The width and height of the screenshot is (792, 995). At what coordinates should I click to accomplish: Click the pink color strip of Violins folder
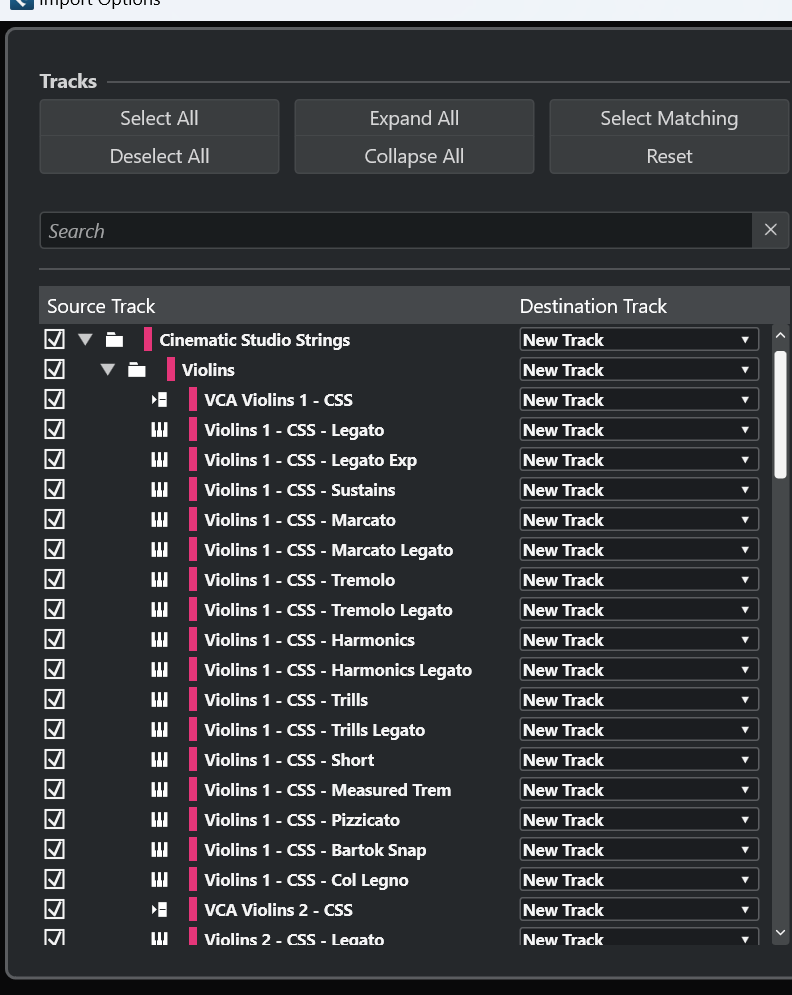pyautogui.click(x=171, y=369)
